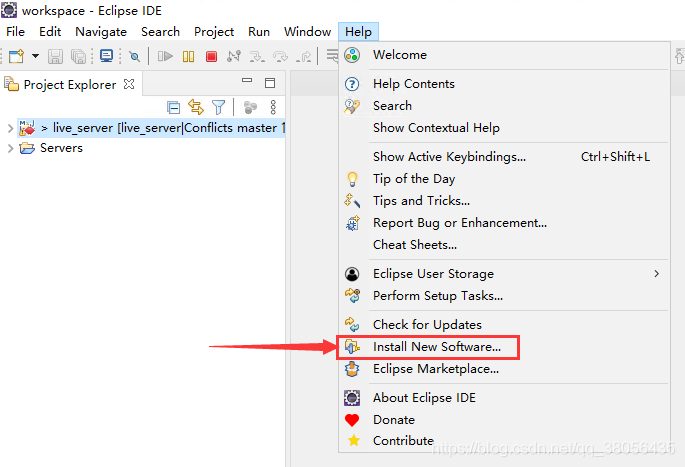This screenshot has width=685, height=467.
Task: Click the Save All toolbar icon
Action: (79, 56)
